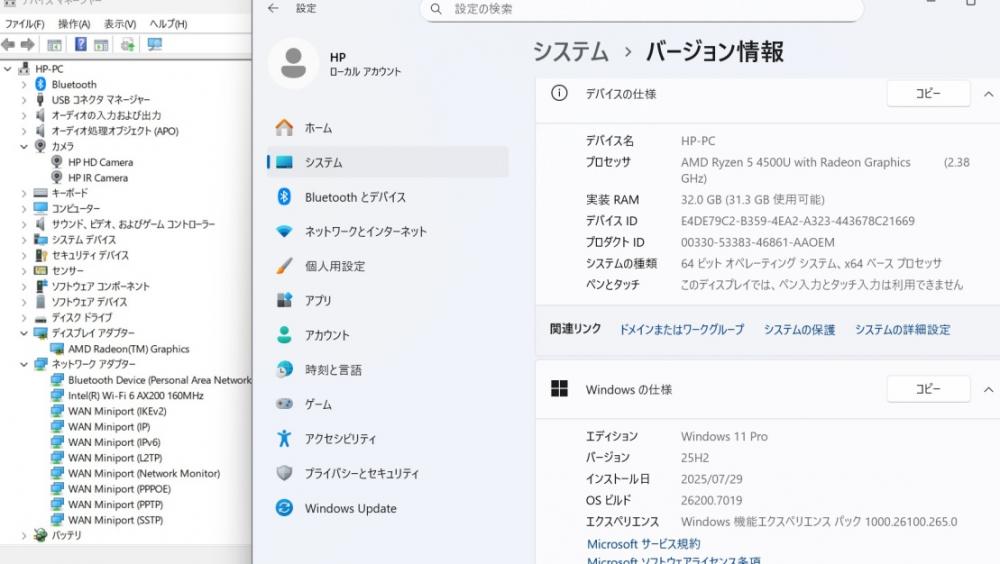The width and height of the screenshot is (1000, 564).
Task: Select AMD Radeon(TM) Graphics adapter
Action: point(128,349)
